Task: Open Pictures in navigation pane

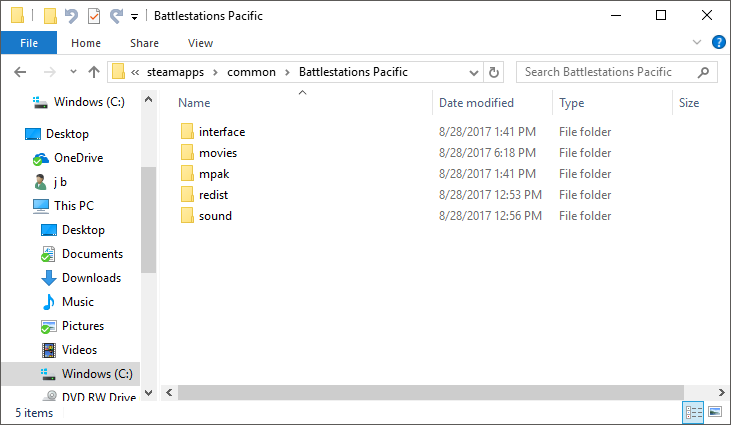Action: (72, 326)
